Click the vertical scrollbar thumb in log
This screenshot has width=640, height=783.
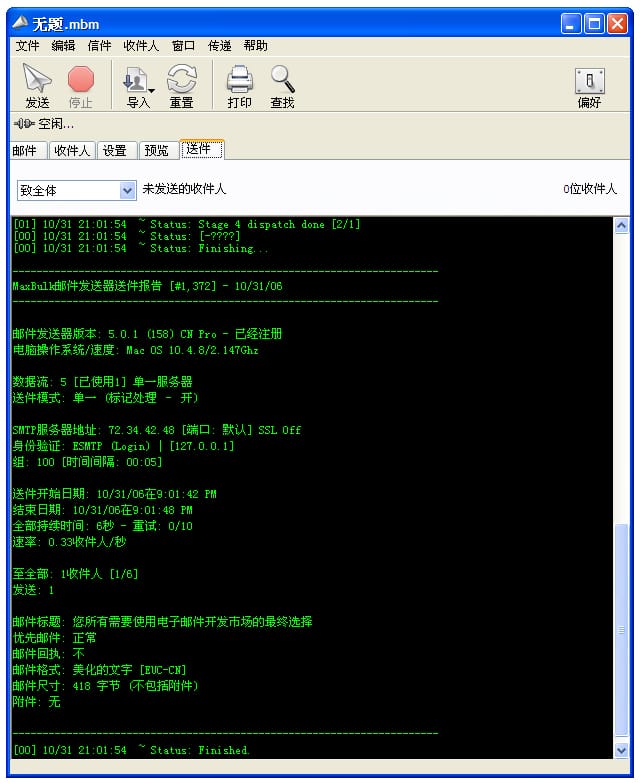pos(621,630)
